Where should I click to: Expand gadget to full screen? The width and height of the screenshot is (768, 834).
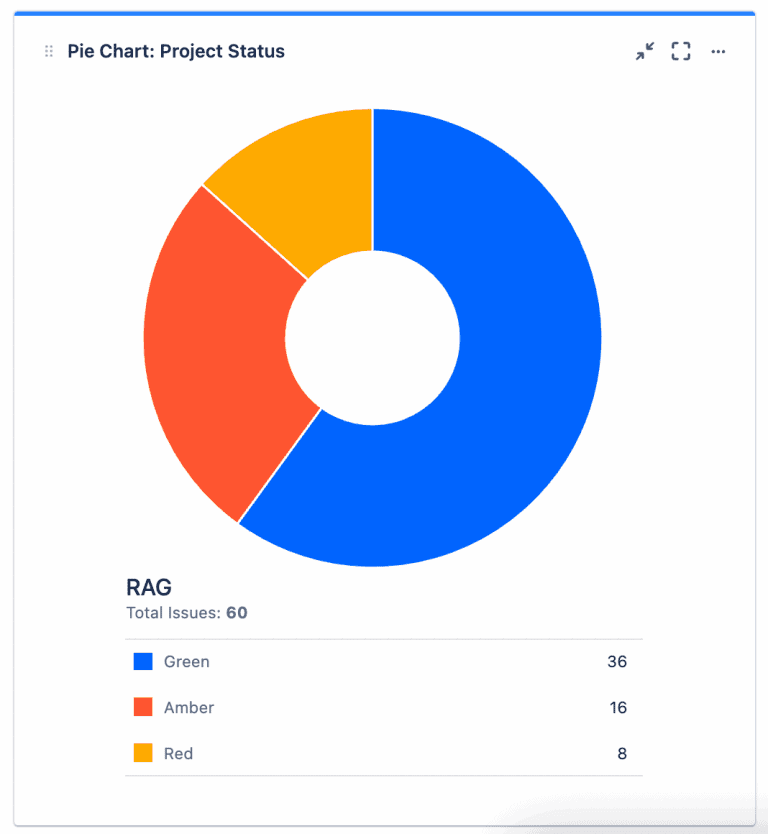[681, 52]
